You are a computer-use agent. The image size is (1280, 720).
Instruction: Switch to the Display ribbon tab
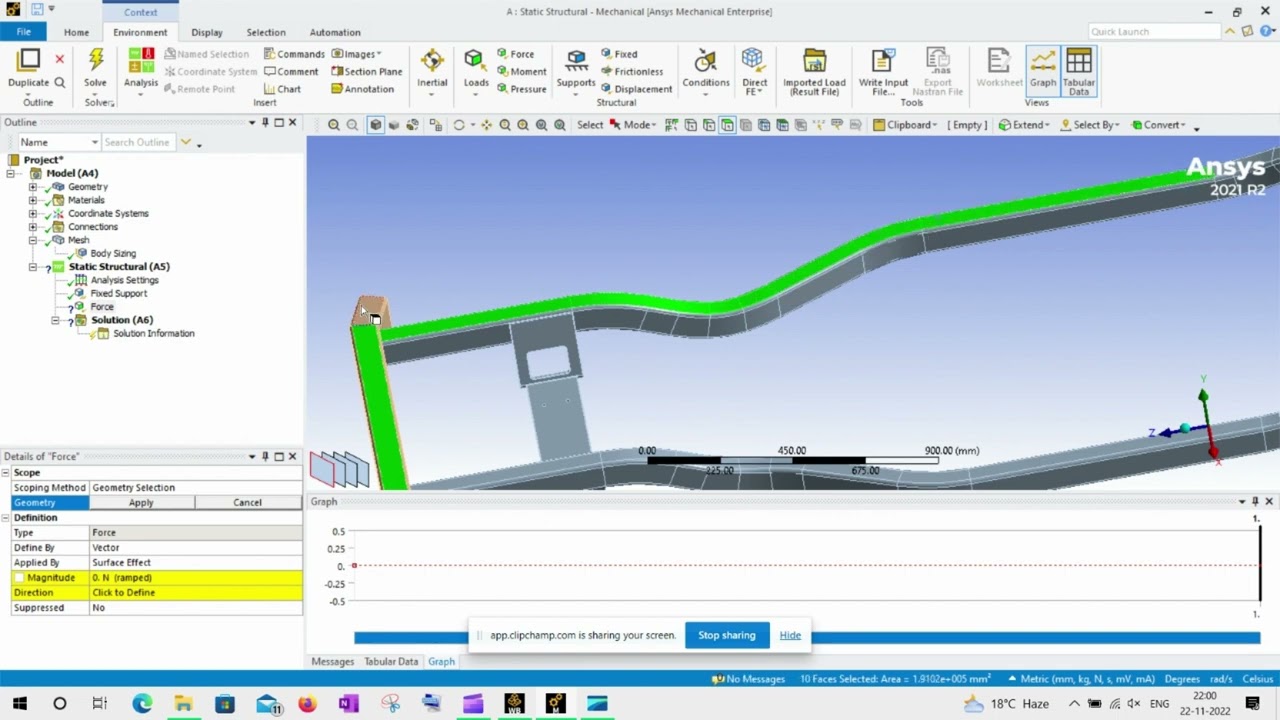[207, 32]
